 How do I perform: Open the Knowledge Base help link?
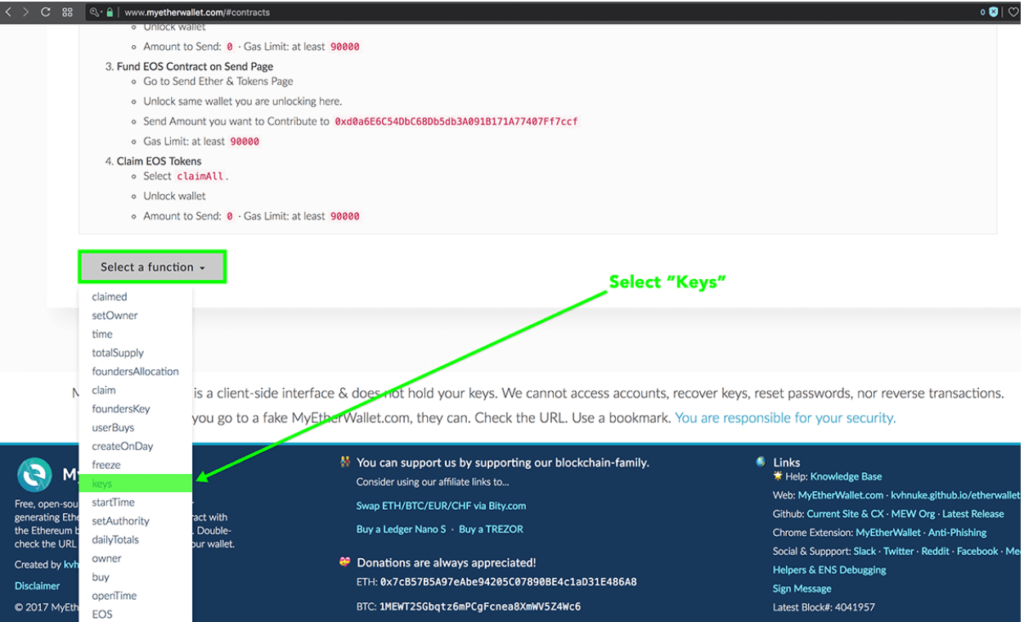[846, 477]
